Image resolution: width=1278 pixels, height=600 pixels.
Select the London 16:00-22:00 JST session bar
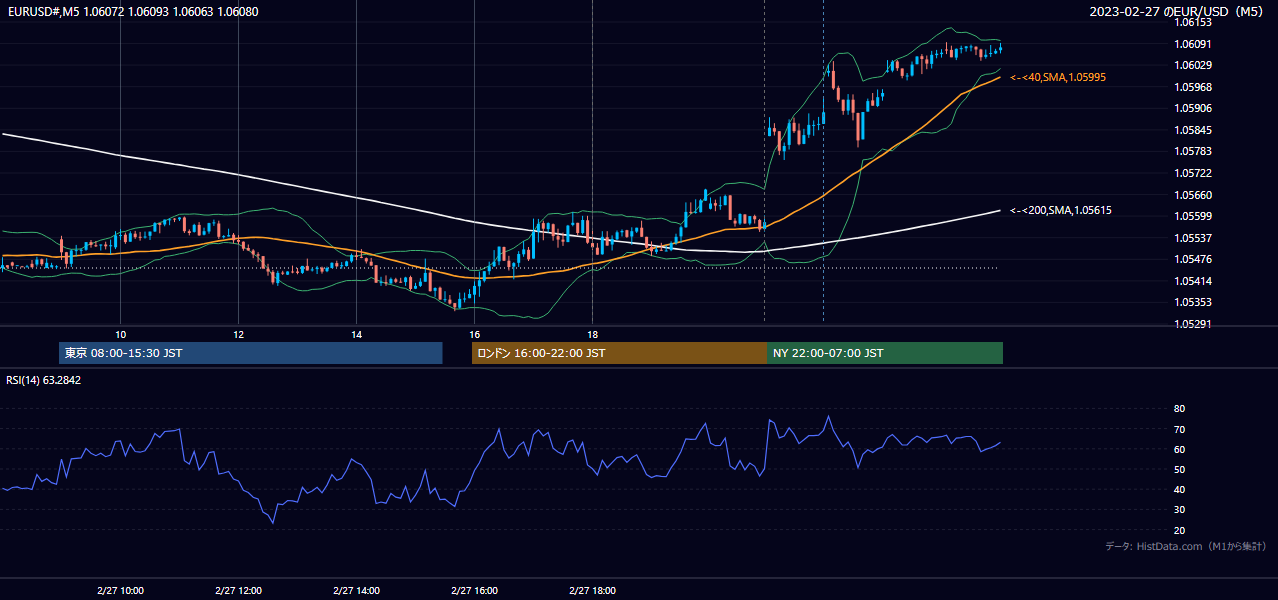[619, 353]
